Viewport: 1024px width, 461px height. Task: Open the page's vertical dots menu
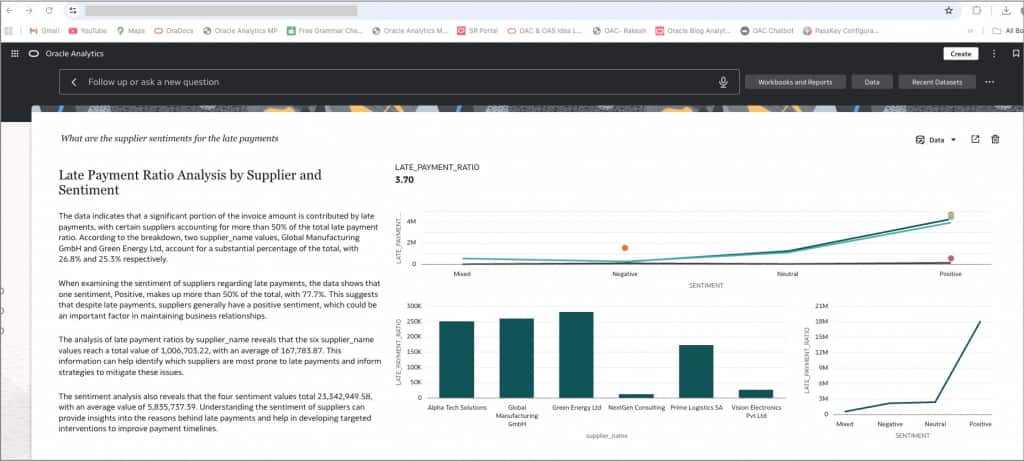click(994, 54)
